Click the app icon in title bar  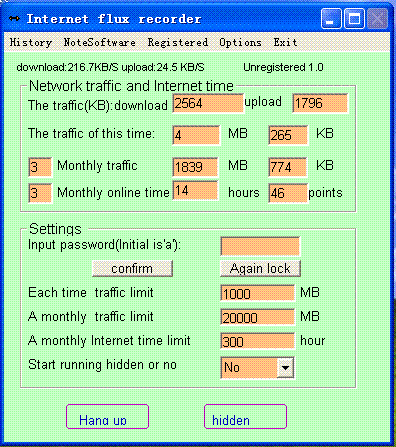(x=14, y=18)
